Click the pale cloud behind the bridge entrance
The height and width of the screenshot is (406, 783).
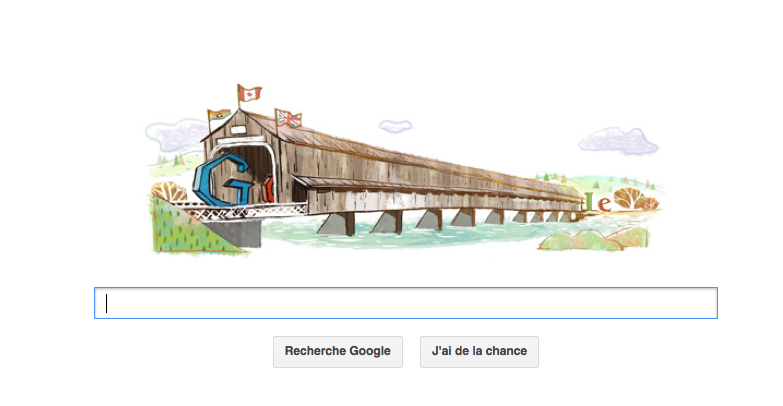tap(175, 135)
